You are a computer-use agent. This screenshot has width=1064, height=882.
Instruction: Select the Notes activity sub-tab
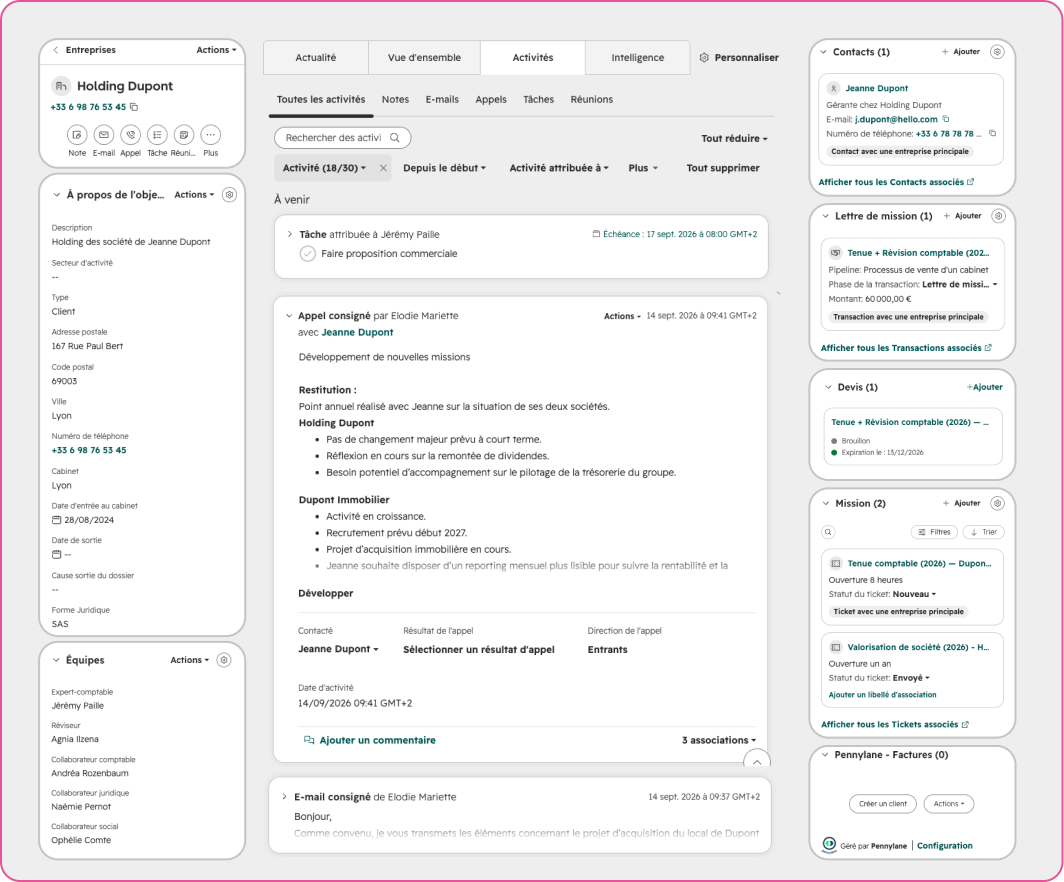coord(395,100)
